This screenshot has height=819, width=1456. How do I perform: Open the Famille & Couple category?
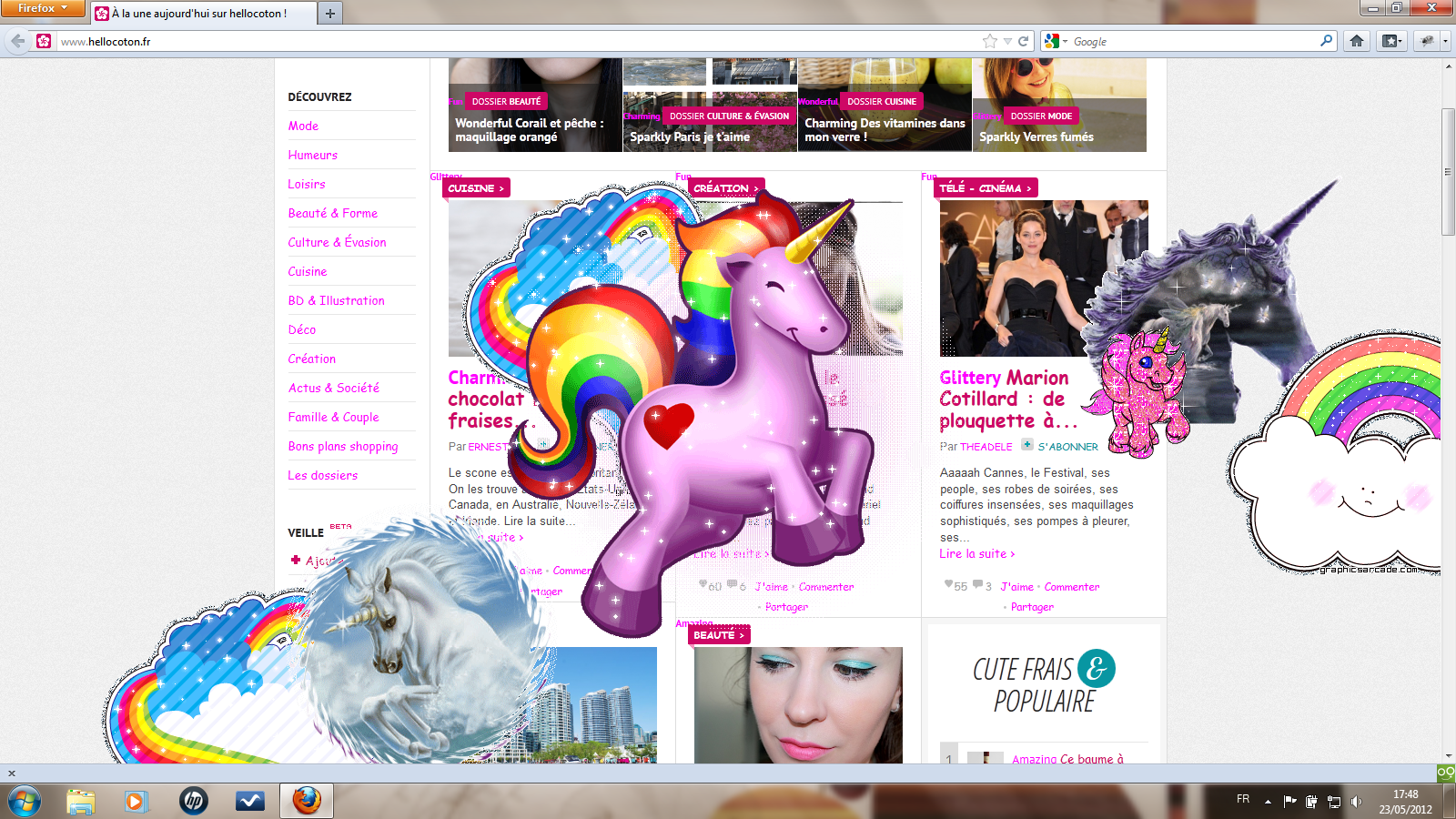(333, 417)
